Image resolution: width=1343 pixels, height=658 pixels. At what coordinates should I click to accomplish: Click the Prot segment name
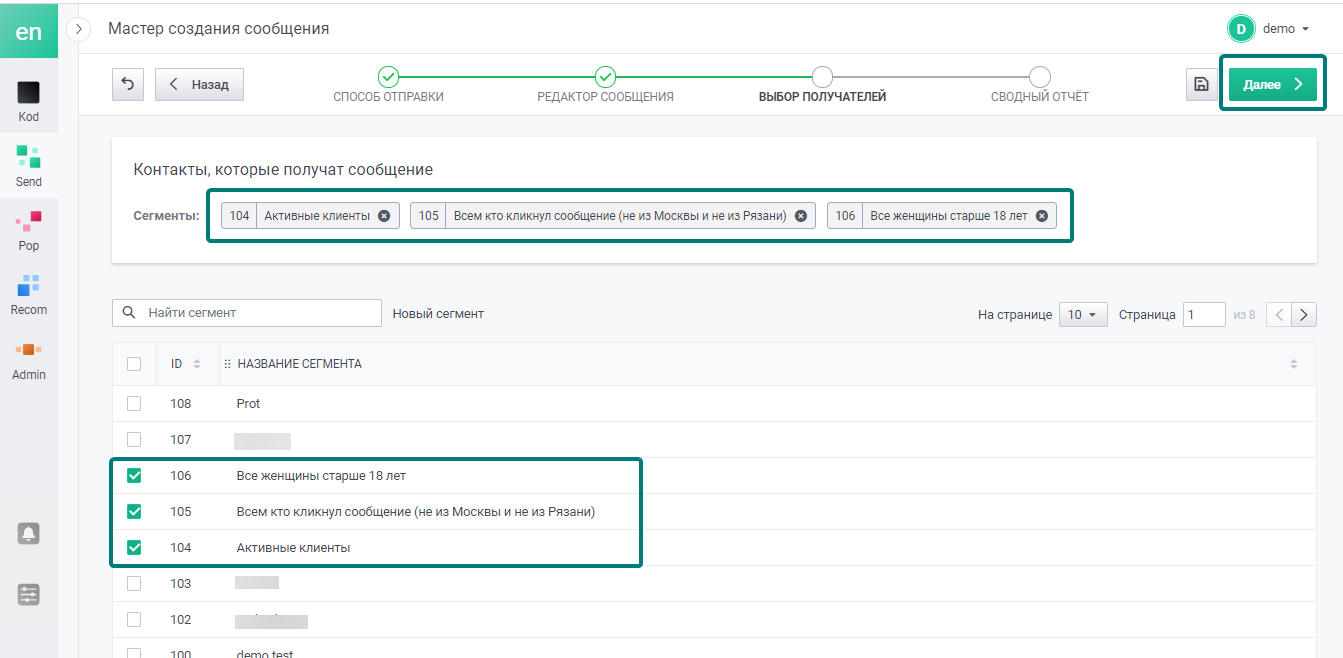pos(248,404)
